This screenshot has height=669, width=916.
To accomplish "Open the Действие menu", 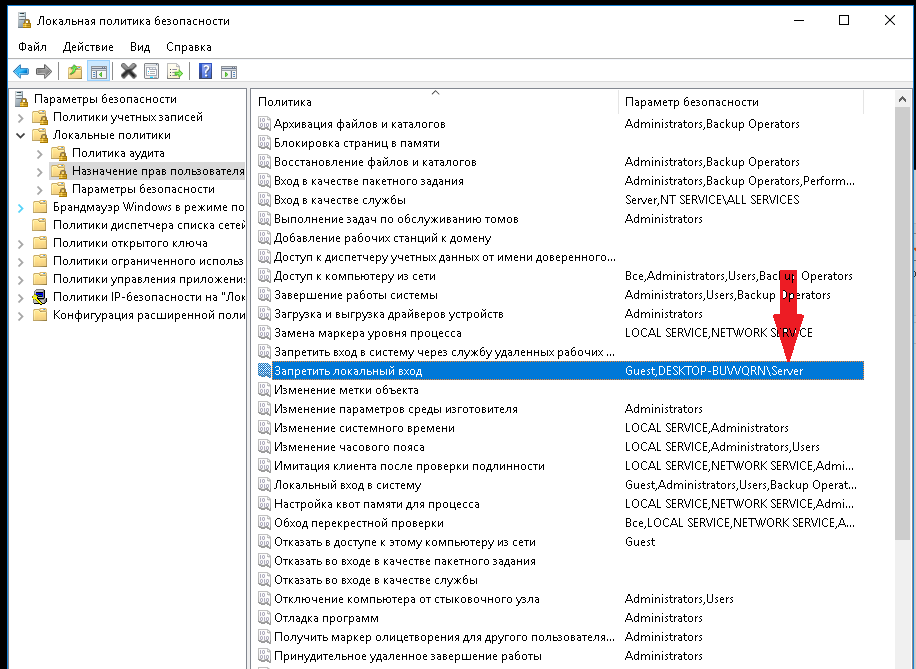I will pos(88,47).
